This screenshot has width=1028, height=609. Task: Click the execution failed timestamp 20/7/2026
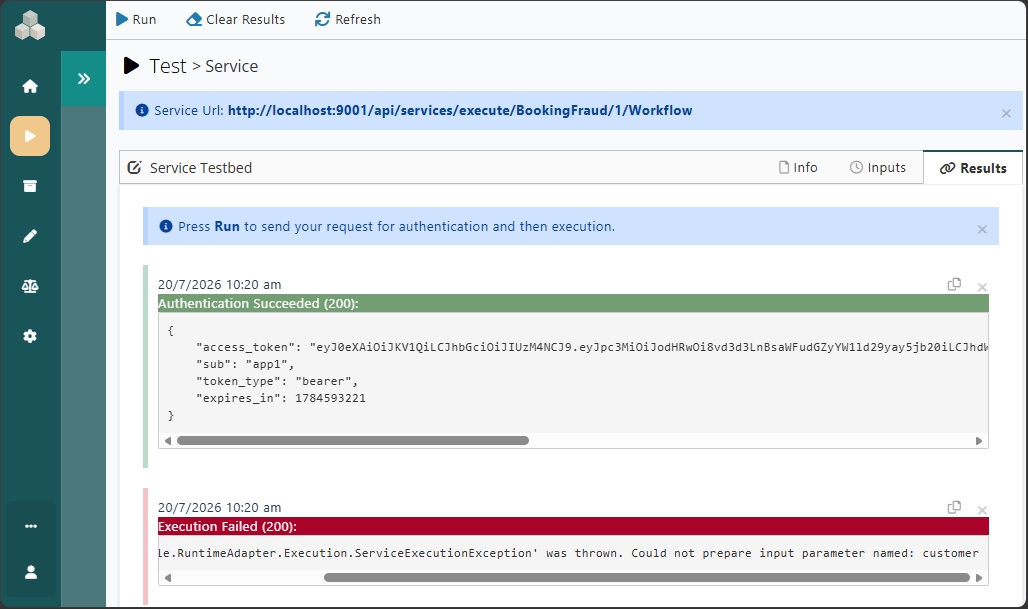pos(220,507)
